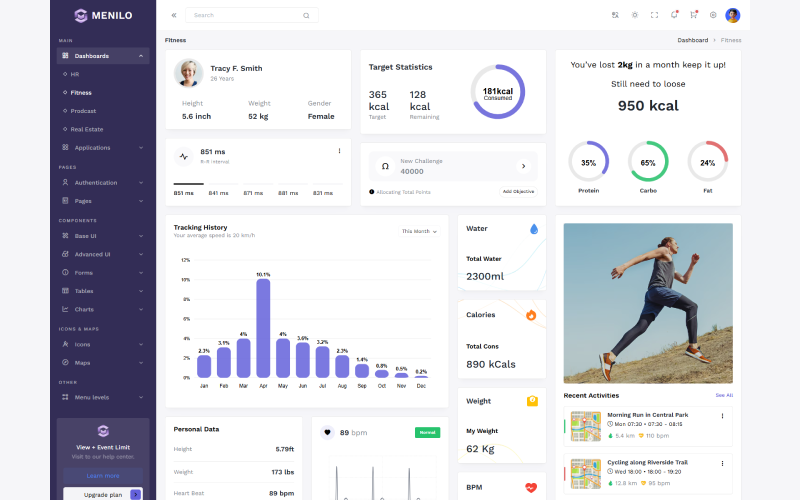The height and width of the screenshot is (500, 800).
Task: Open the This Month dropdown
Action: [x=419, y=231]
